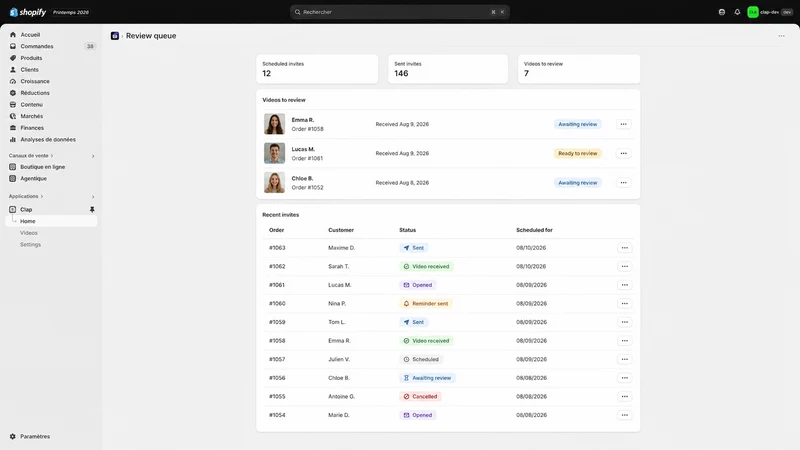Open Lucas M. video thumbnail

(x=274, y=153)
